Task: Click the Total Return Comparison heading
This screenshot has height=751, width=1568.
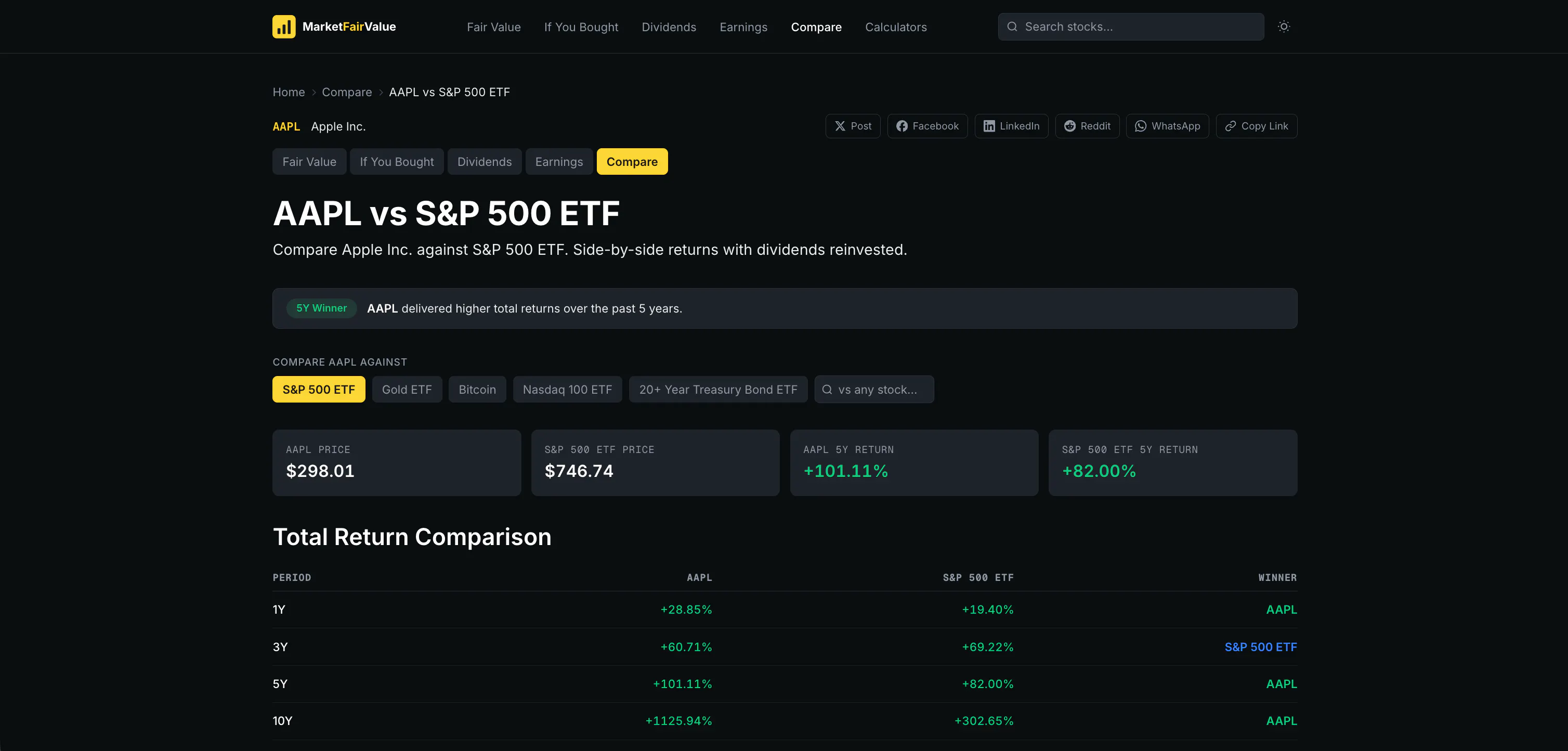Action: (x=412, y=537)
